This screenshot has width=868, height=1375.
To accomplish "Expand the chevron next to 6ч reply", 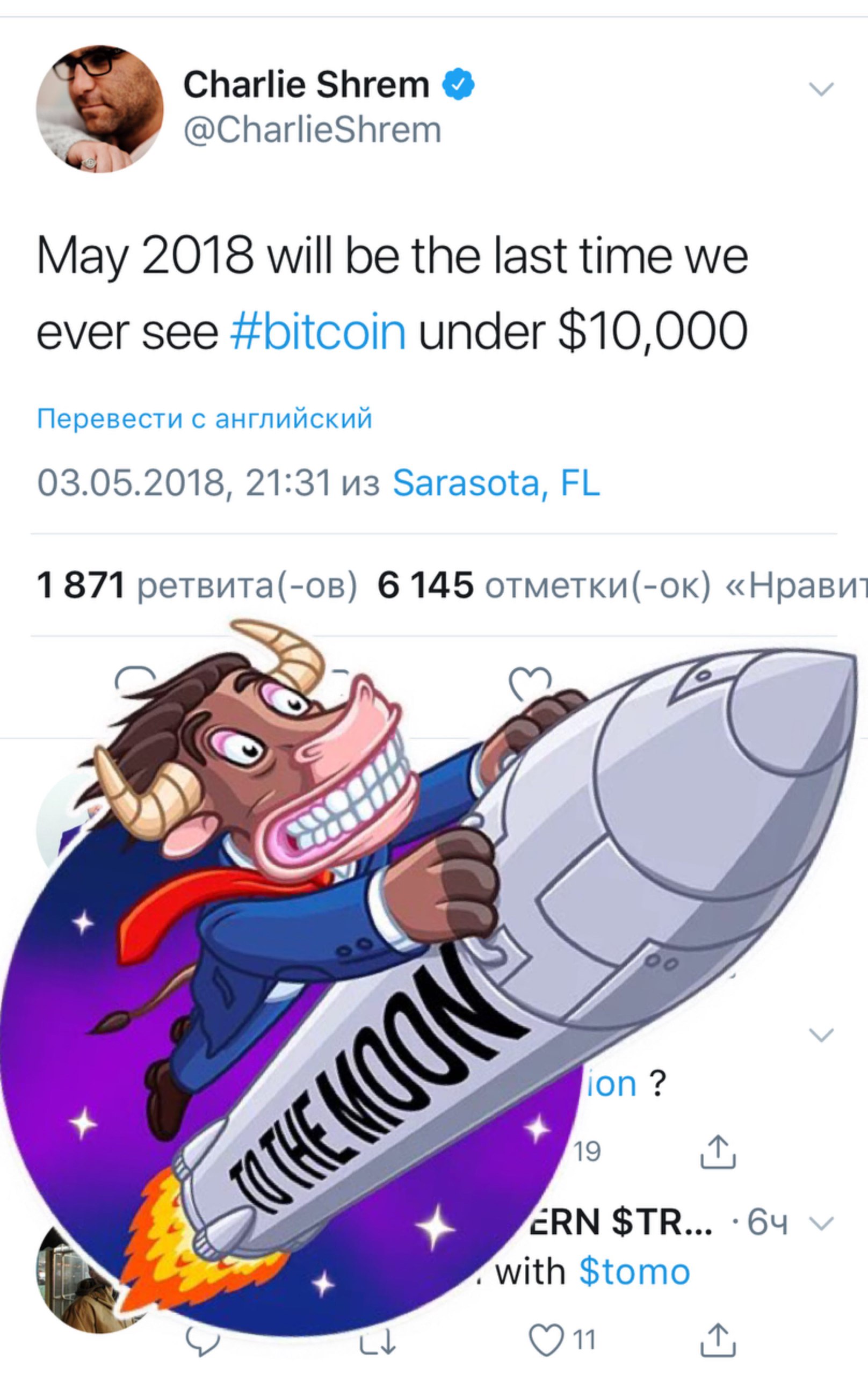I will pyautogui.click(x=822, y=1223).
